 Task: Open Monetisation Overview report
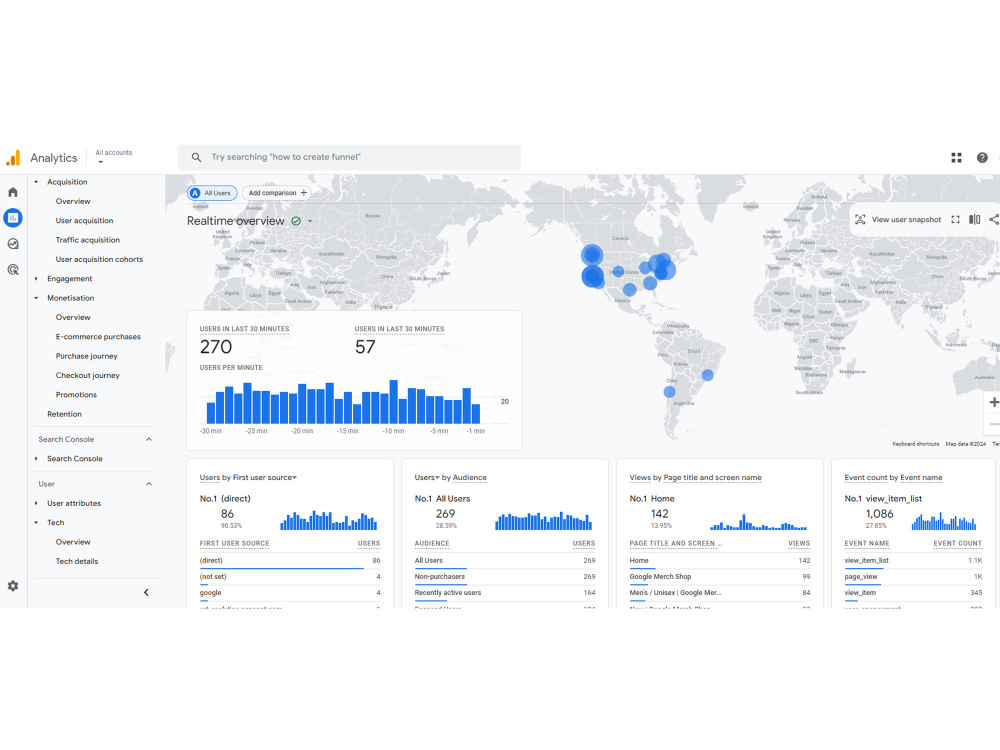[73, 318]
